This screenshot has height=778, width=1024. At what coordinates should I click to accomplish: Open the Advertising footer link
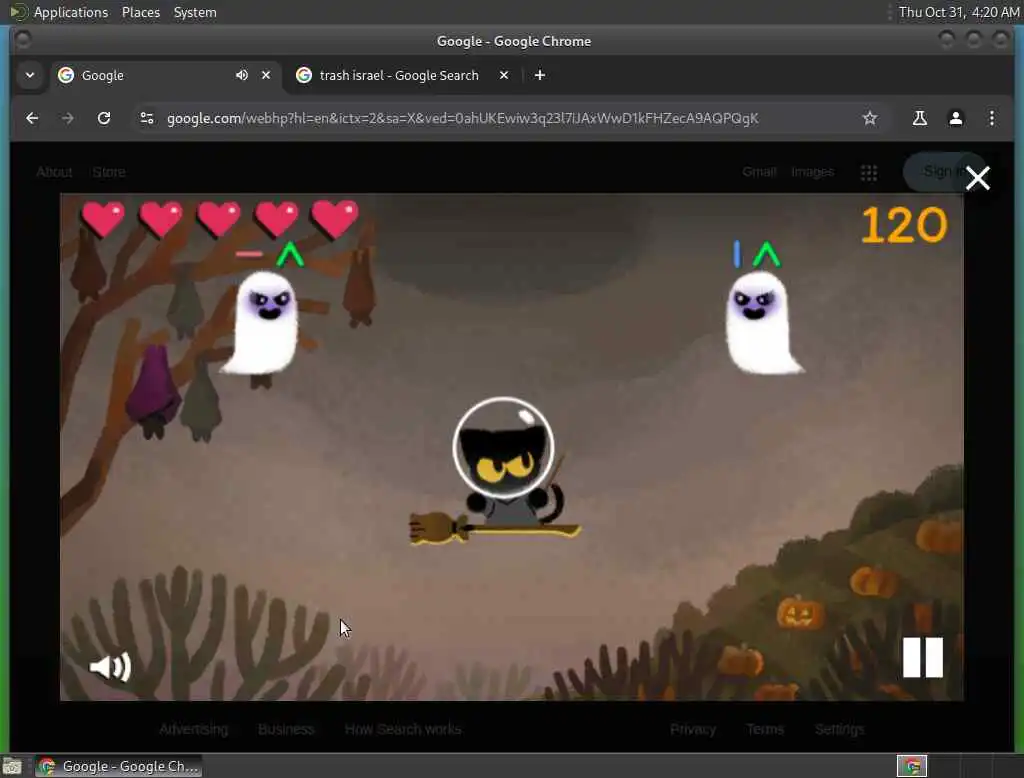[x=194, y=729]
